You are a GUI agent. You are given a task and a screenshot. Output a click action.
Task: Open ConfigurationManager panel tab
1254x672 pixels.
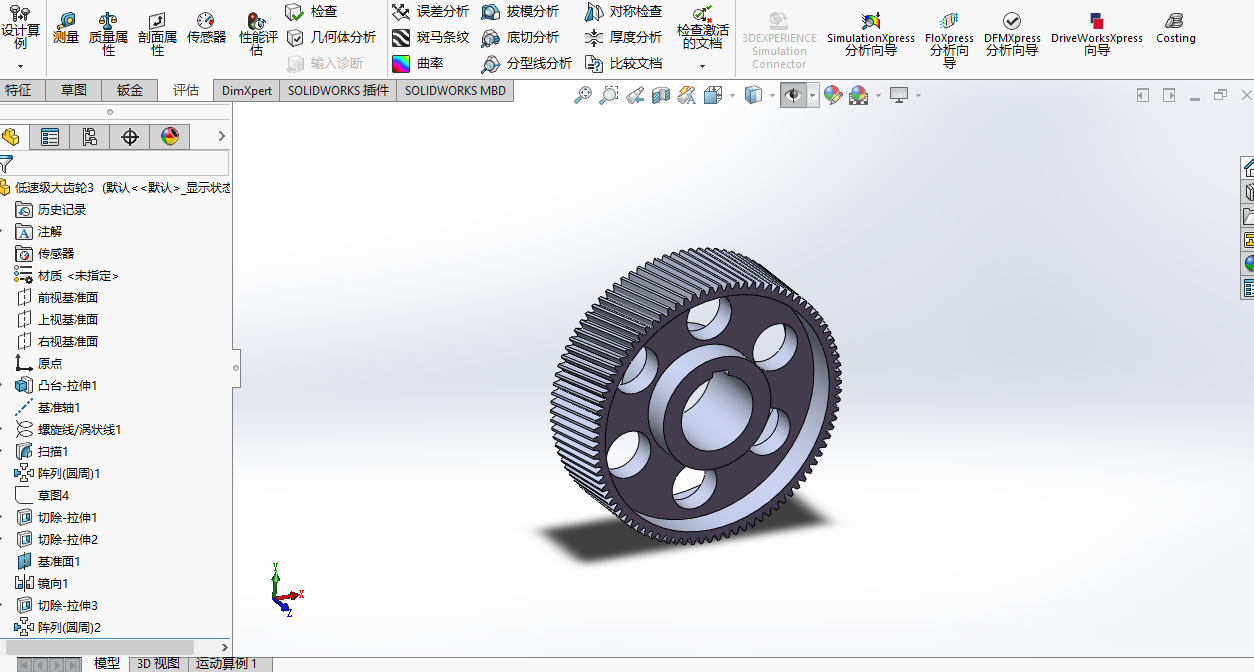pos(89,137)
